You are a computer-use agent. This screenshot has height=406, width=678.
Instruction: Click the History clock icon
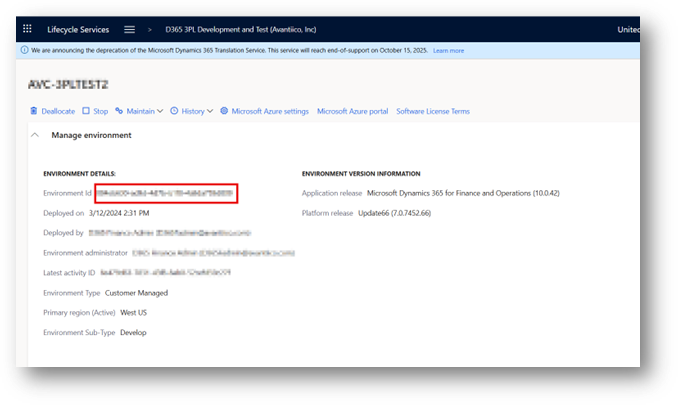pos(174,111)
